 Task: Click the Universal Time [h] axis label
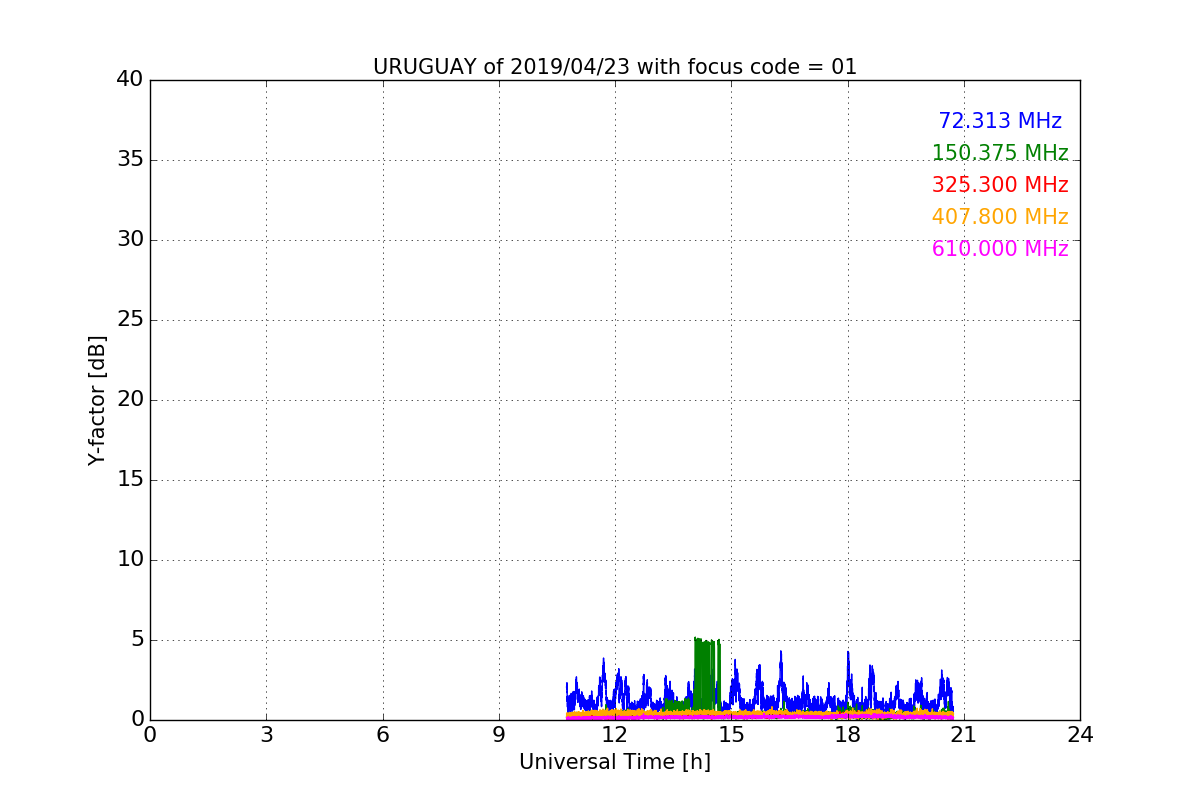pyautogui.click(x=615, y=762)
